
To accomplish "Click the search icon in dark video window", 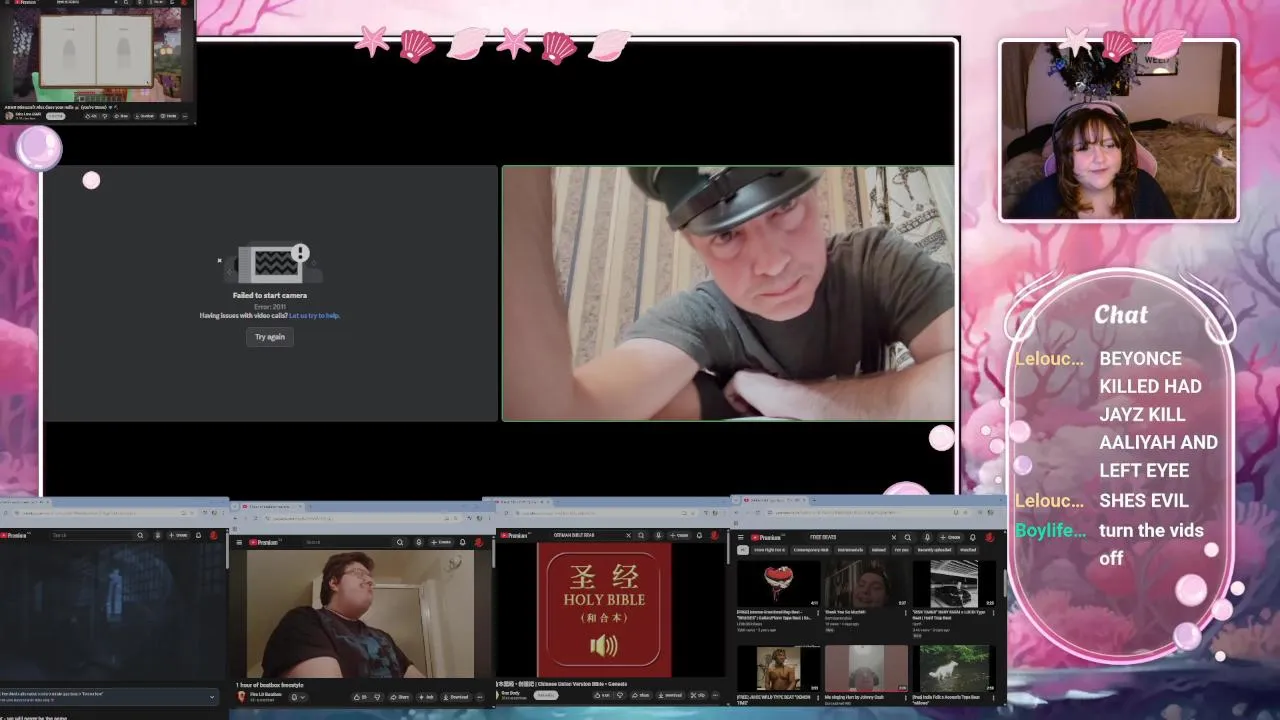I will 140,535.
